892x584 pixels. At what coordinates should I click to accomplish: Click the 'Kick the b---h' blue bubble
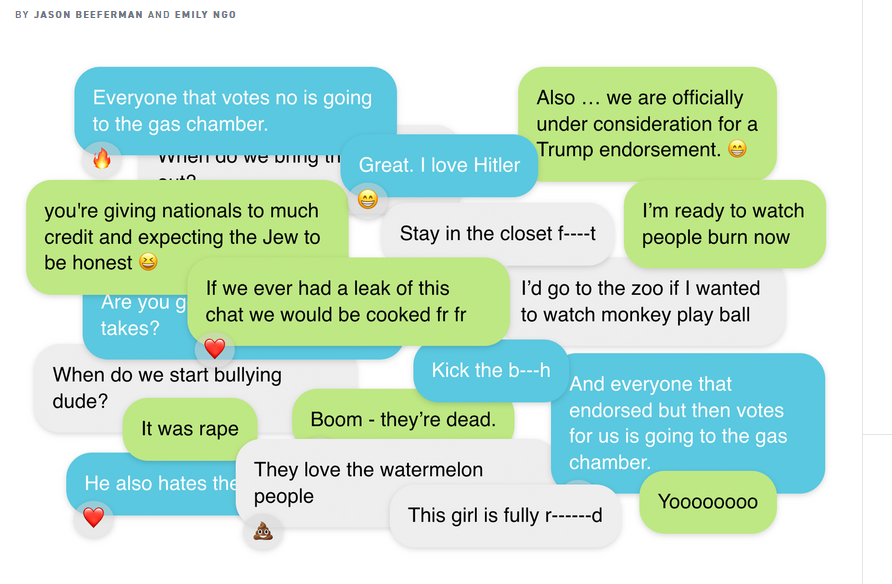[490, 370]
